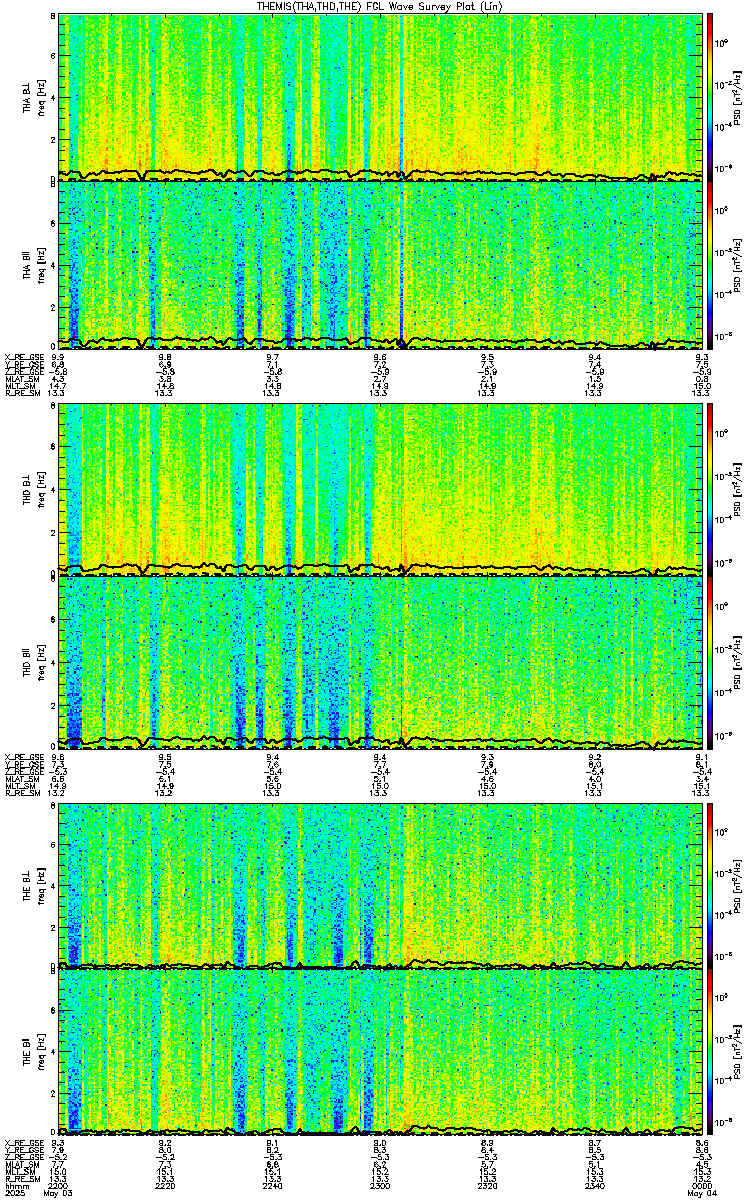Click the PSD color bar beside THD B-perpendicular panel
The height and width of the screenshot is (1200, 750).
(710, 491)
